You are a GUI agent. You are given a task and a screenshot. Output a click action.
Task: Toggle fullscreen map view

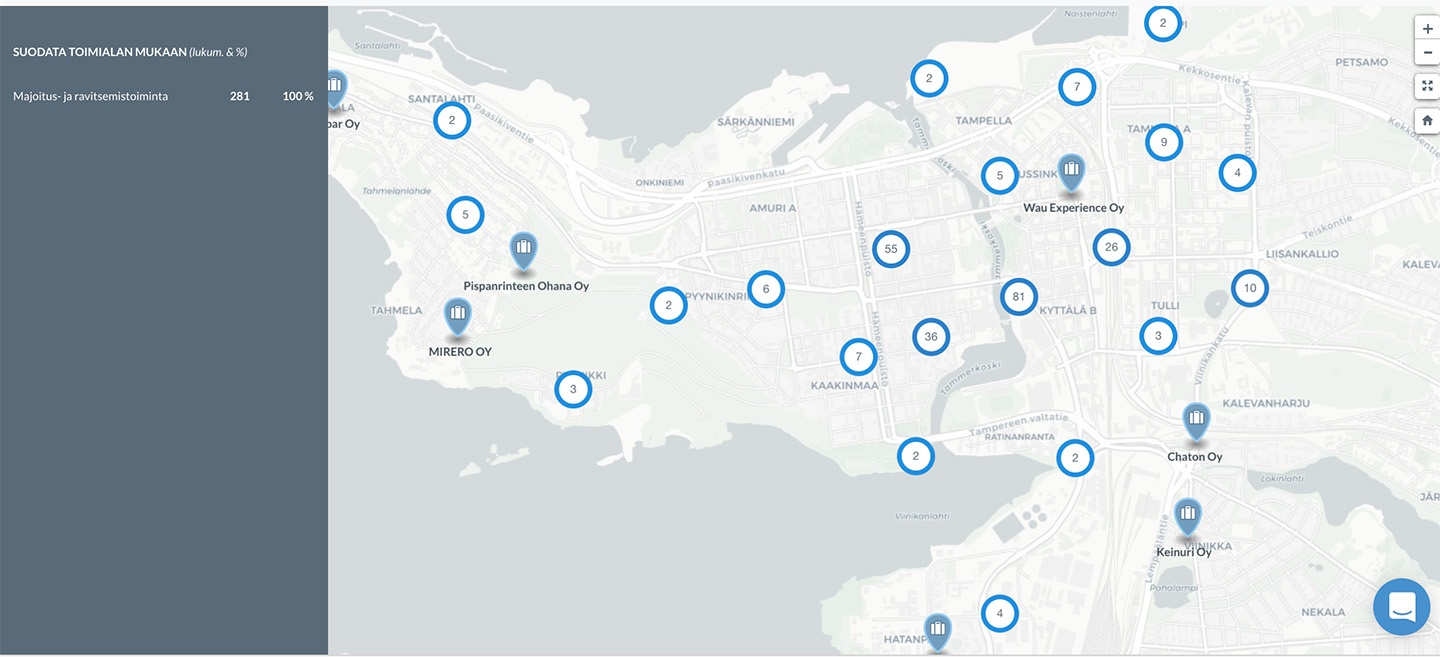pyautogui.click(x=1427, y=87)
